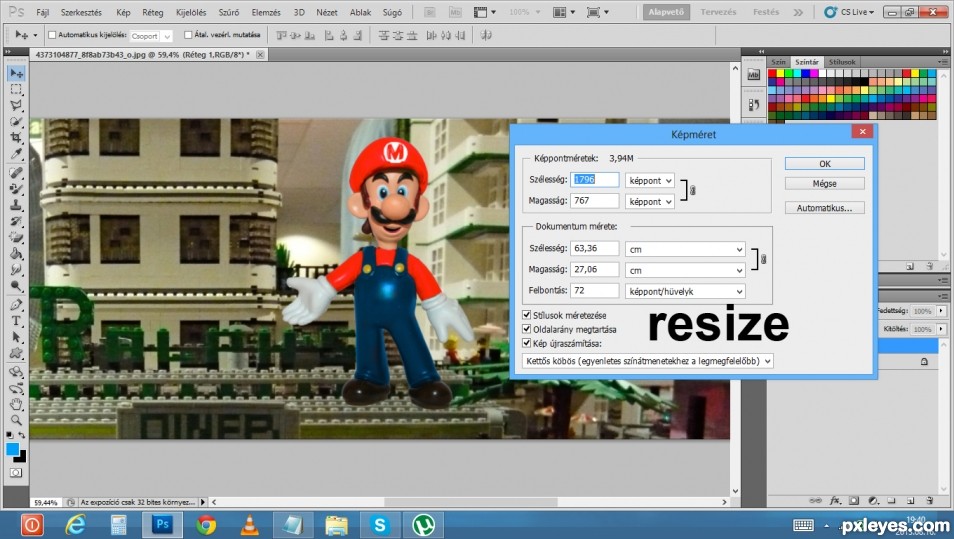Click the Automatikus... button

(x=824, y=208)
